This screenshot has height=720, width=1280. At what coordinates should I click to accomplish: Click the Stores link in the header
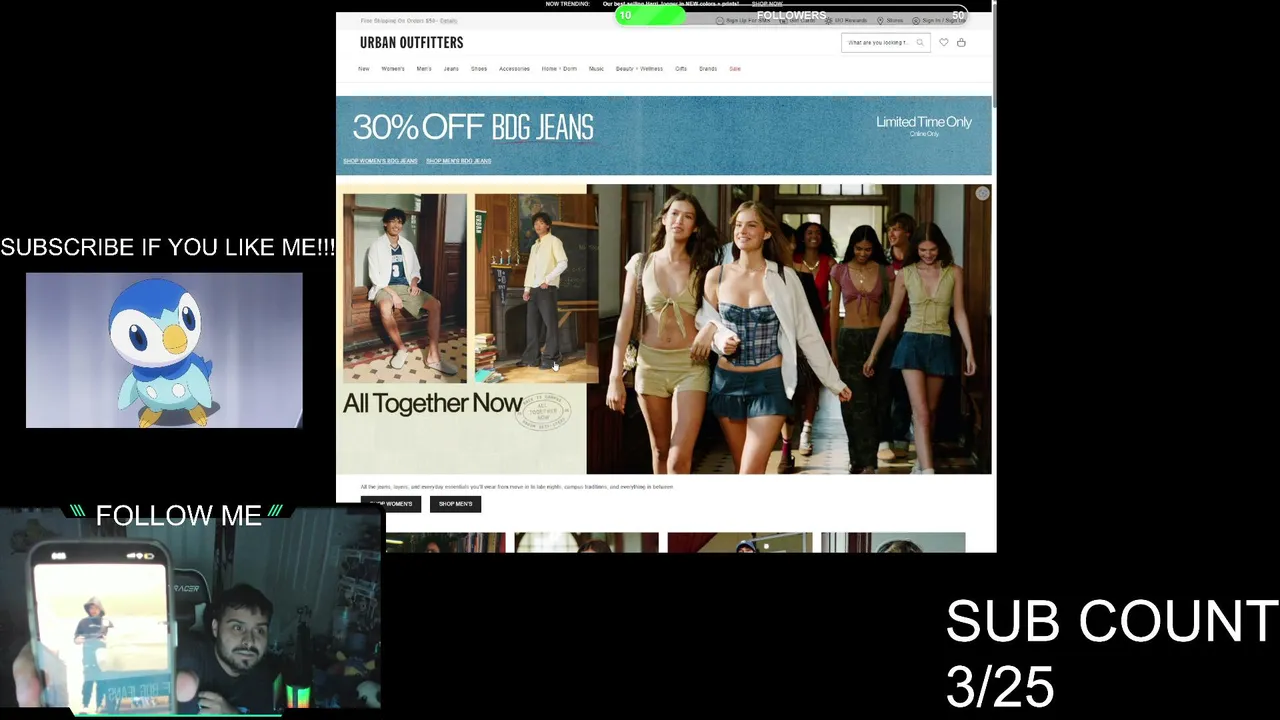(x=894, y=21)
